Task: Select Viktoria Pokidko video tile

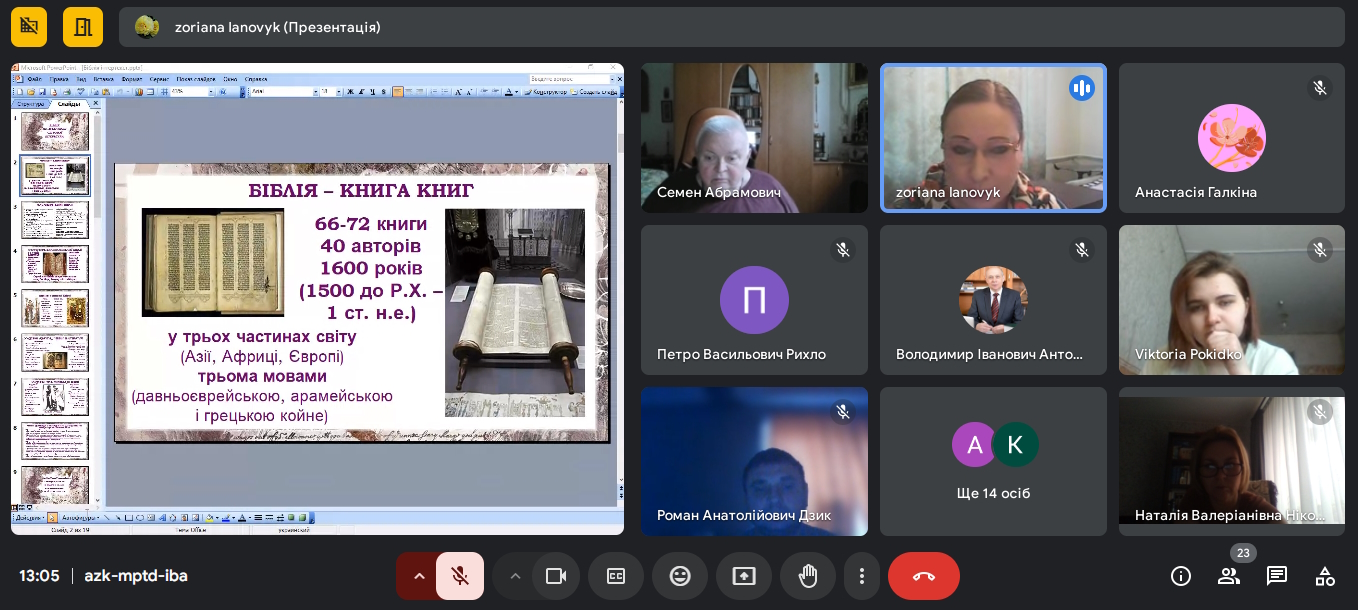Action: tap(1232, 300)
